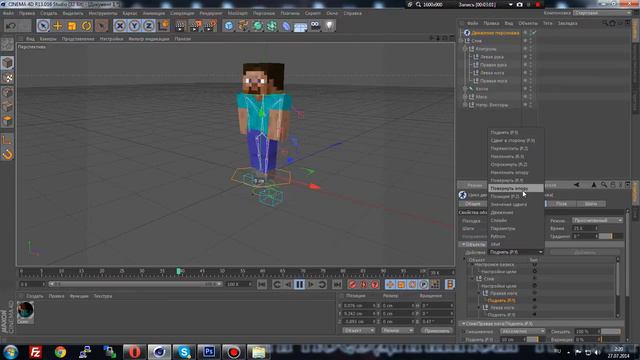Open the Действие Поднять (P.Y) combo box
Viewport: 640px width, 360px height.
(516, 252)
